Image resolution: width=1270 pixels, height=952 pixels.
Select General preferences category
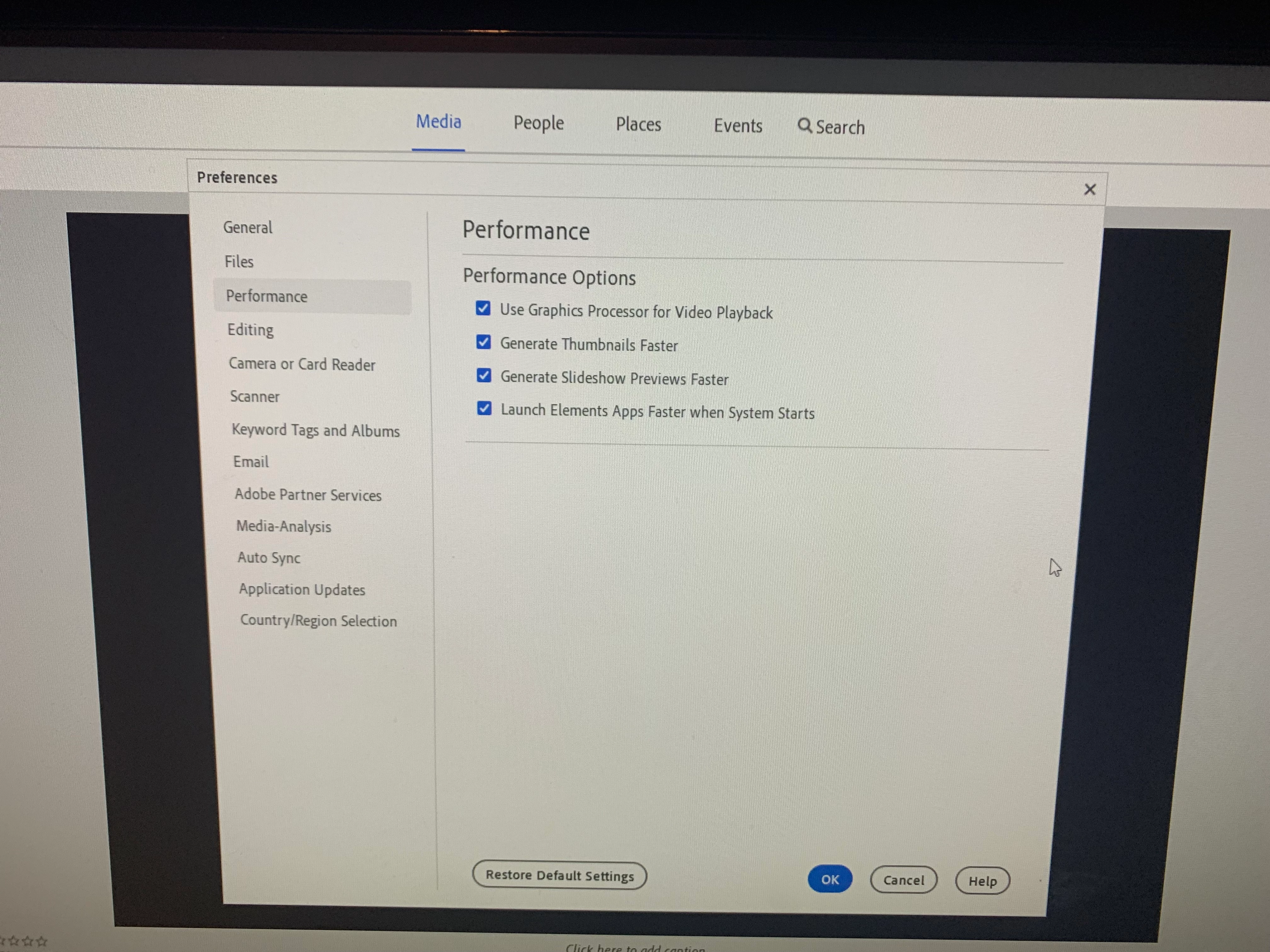coord(248,228)
